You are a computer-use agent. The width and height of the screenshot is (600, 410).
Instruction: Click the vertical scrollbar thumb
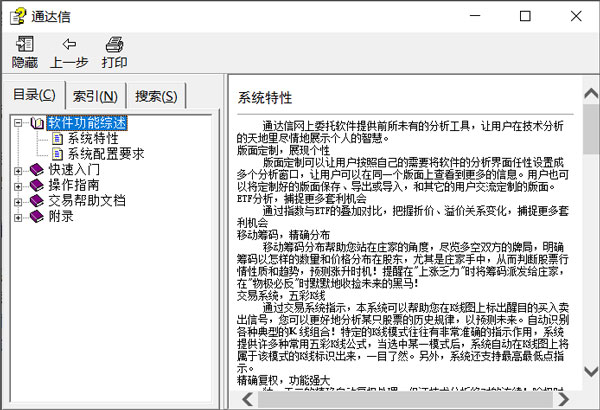[591, 129]
